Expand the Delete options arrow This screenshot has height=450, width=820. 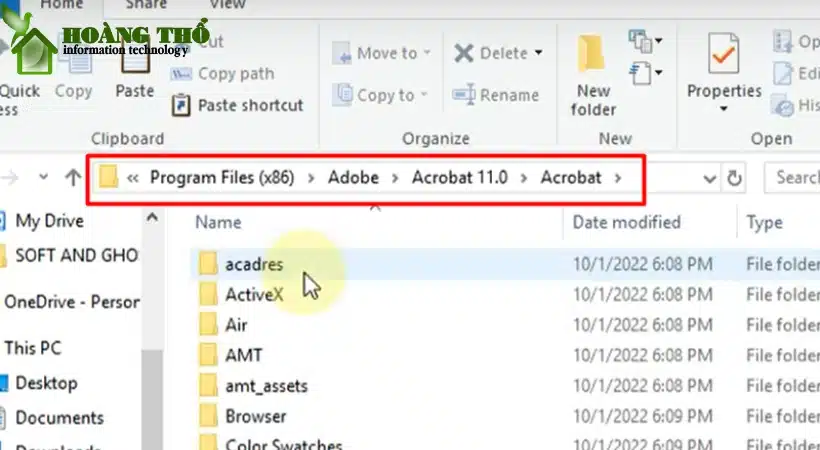tap(539, 53)
